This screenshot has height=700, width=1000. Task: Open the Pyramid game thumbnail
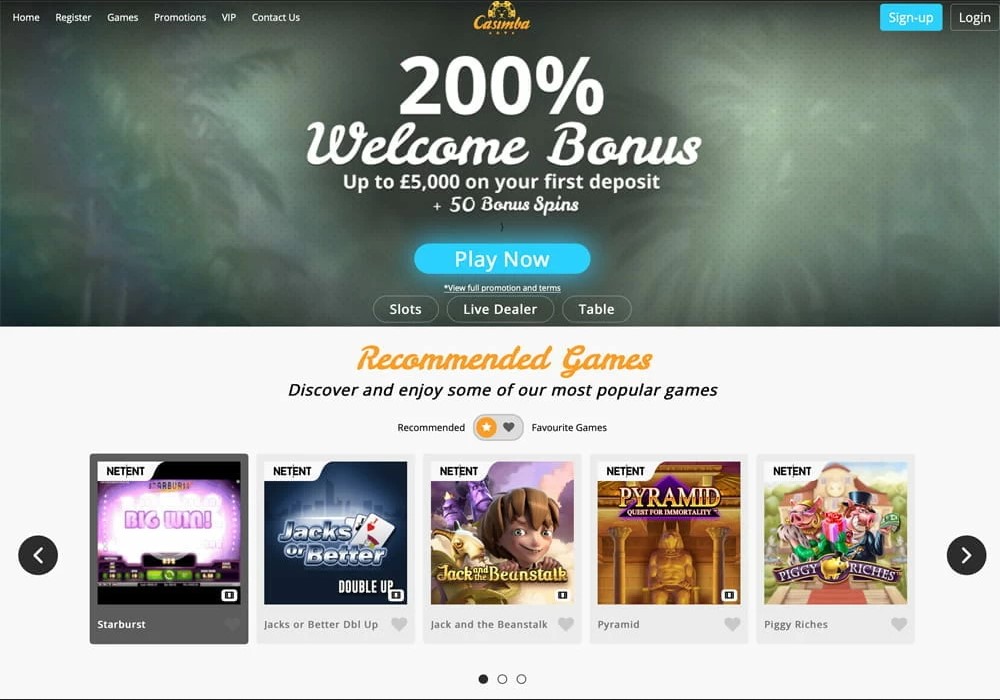[669, 533]
